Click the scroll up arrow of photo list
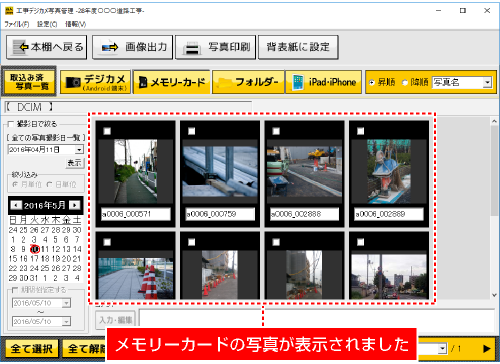500x364 pixels. [x=494, y=121]
